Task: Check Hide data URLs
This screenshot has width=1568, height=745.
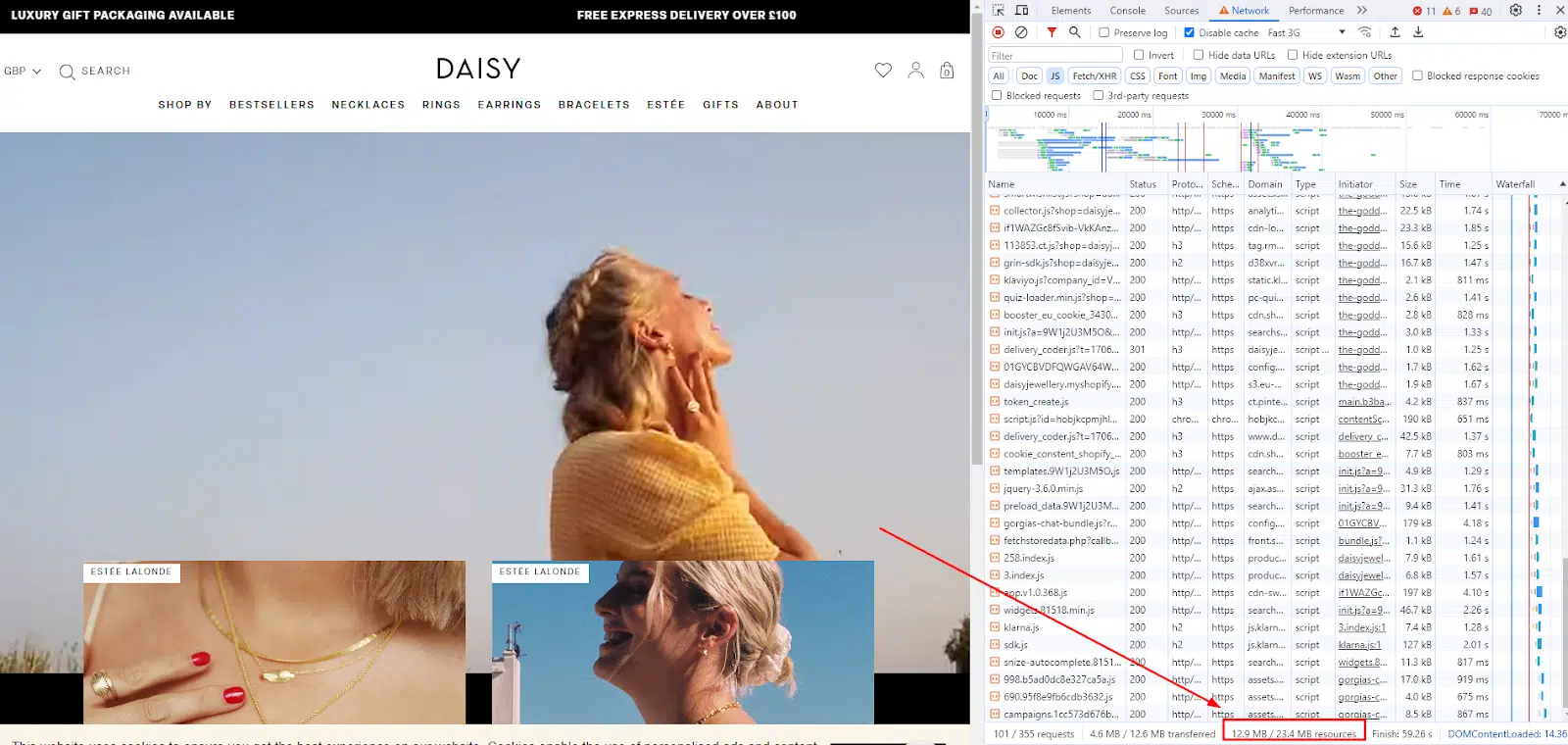Action: [x=1199, y=55]
